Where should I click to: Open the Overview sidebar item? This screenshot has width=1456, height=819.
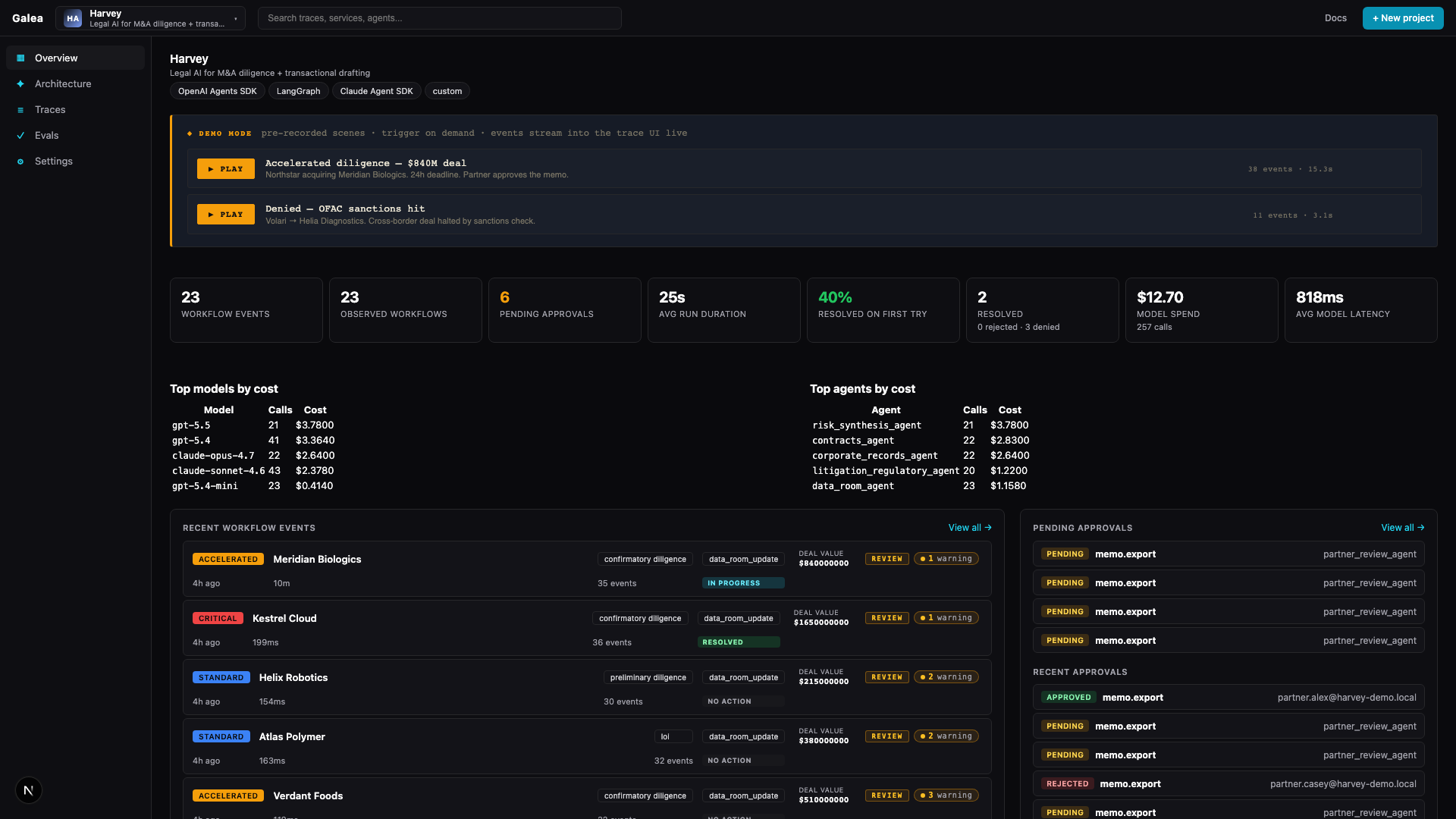(x=75, y=58)
